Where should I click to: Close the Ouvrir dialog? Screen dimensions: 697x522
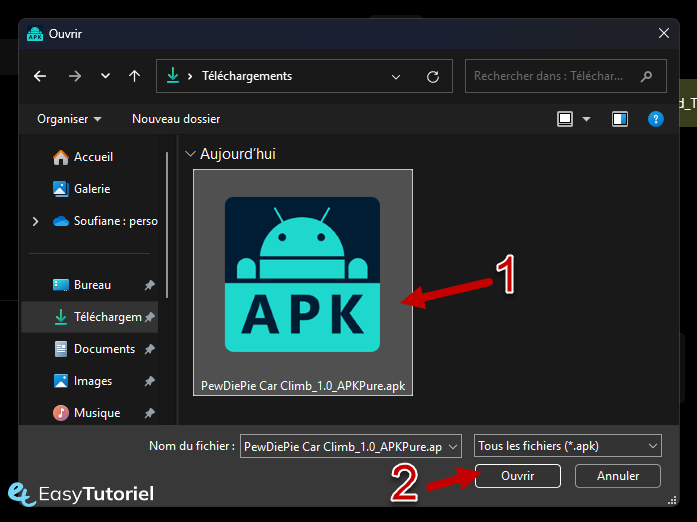664,33
